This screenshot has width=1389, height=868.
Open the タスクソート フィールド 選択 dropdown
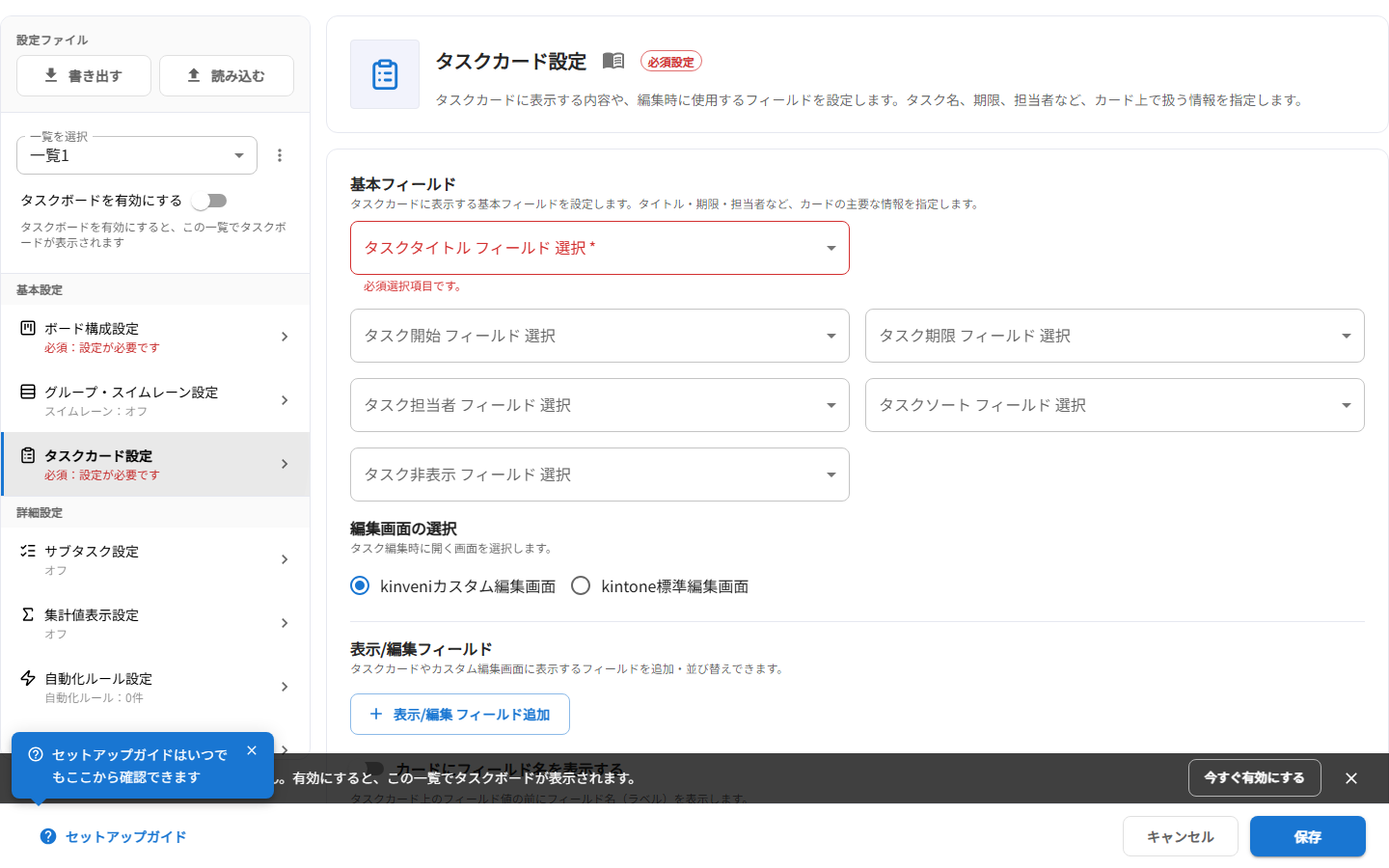click(x=1115, y=405)
